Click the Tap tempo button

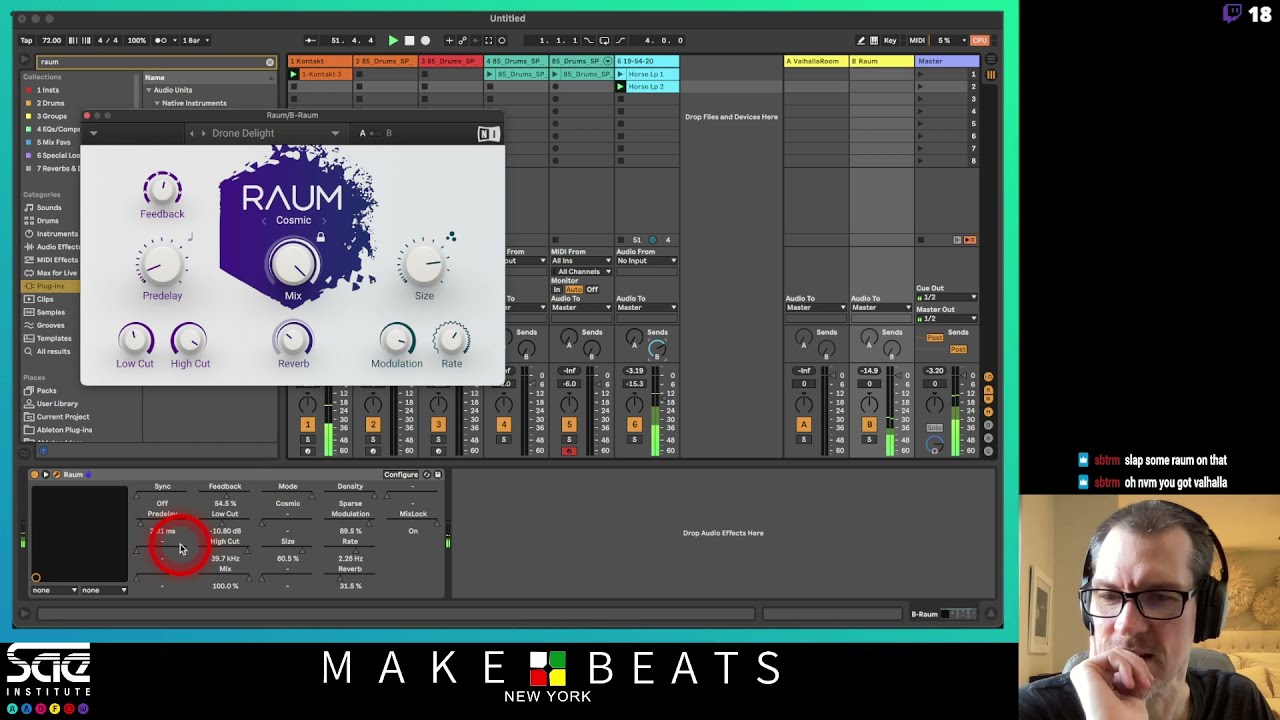click(x=26, y=41)
